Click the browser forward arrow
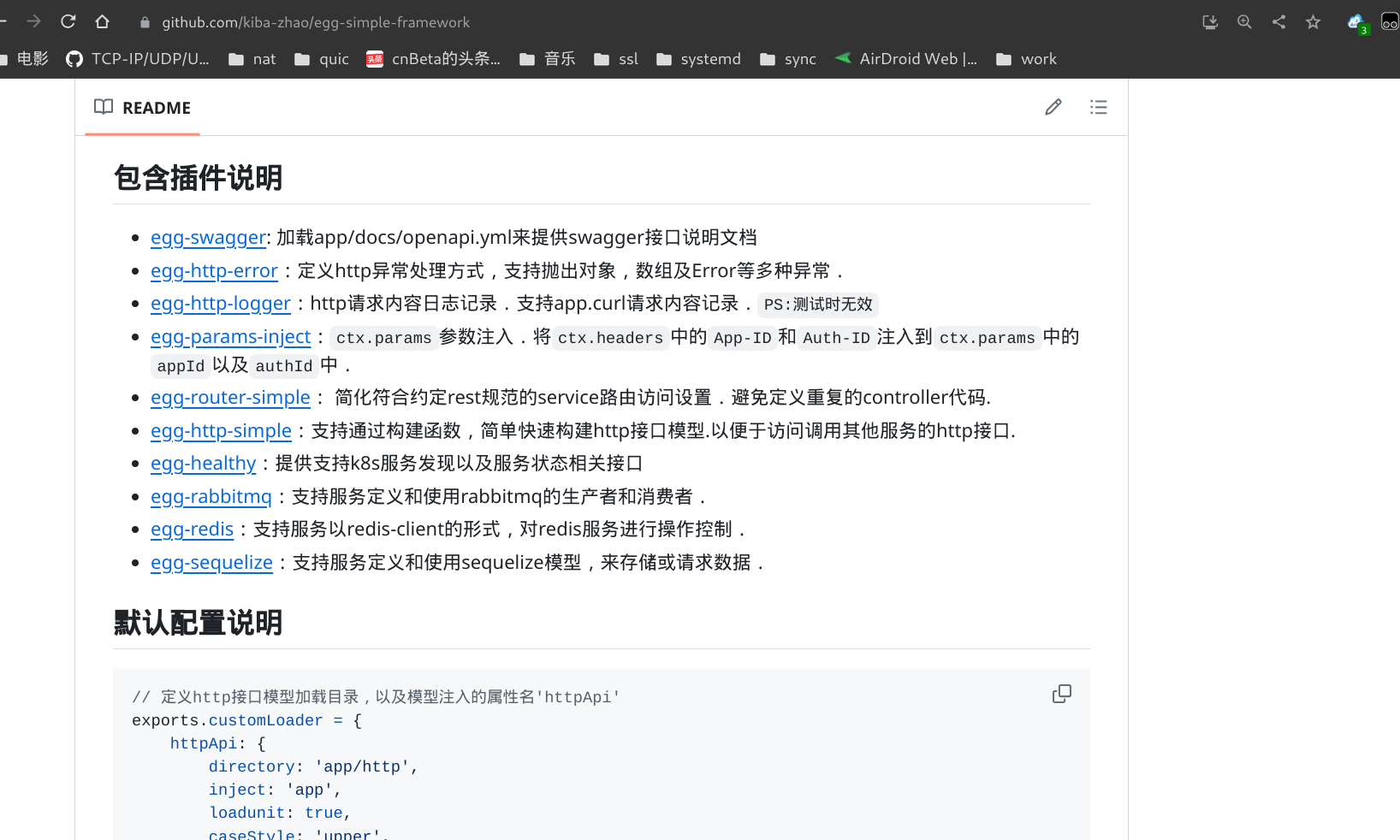 pos(34,21)
